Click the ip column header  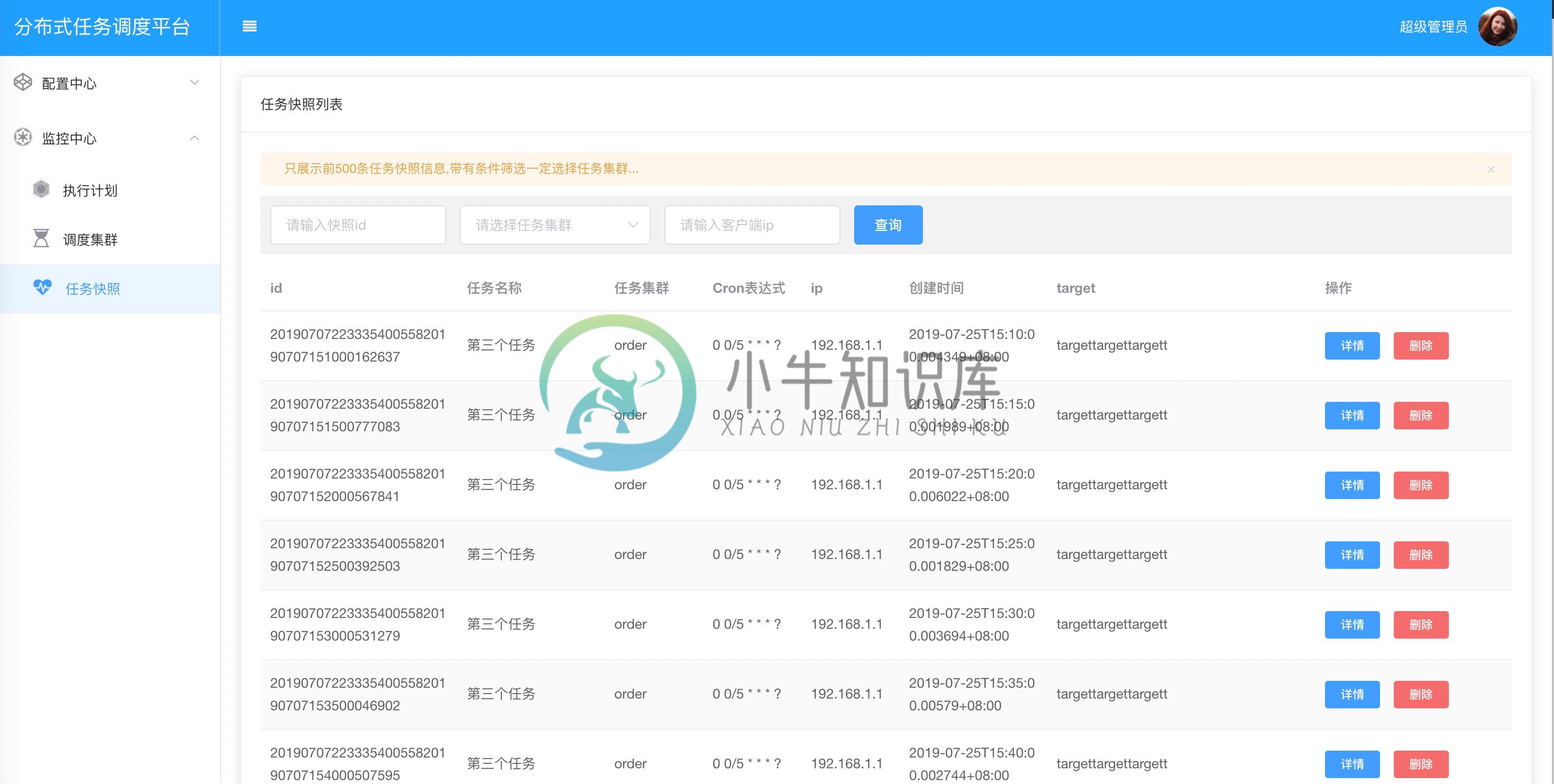(816, 288)
